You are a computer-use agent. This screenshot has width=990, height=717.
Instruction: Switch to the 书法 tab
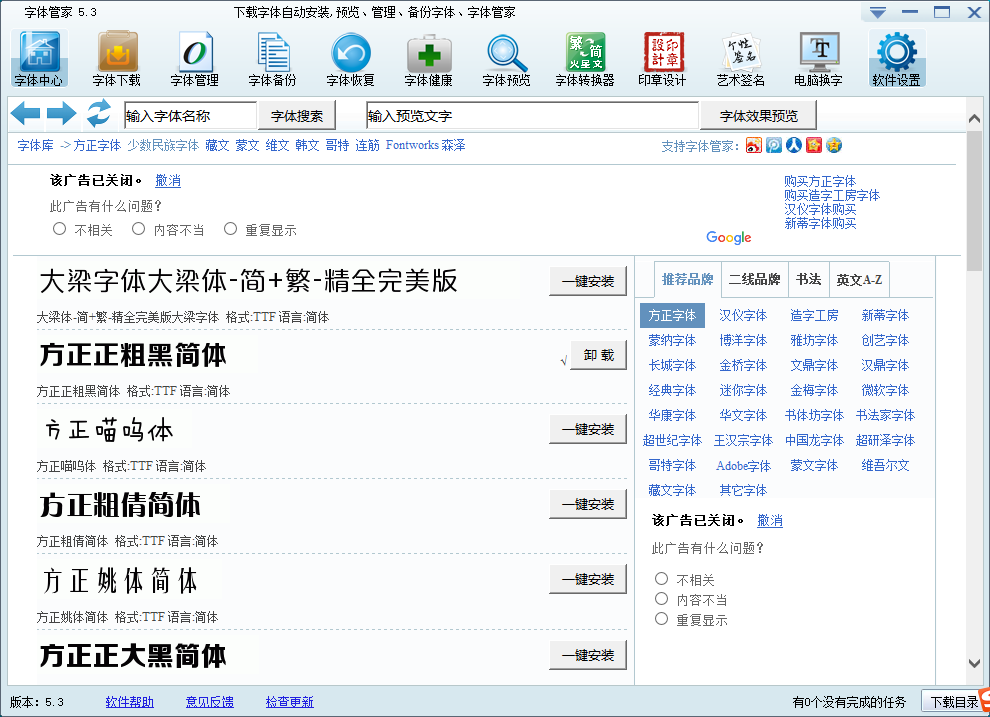[809, 280]
